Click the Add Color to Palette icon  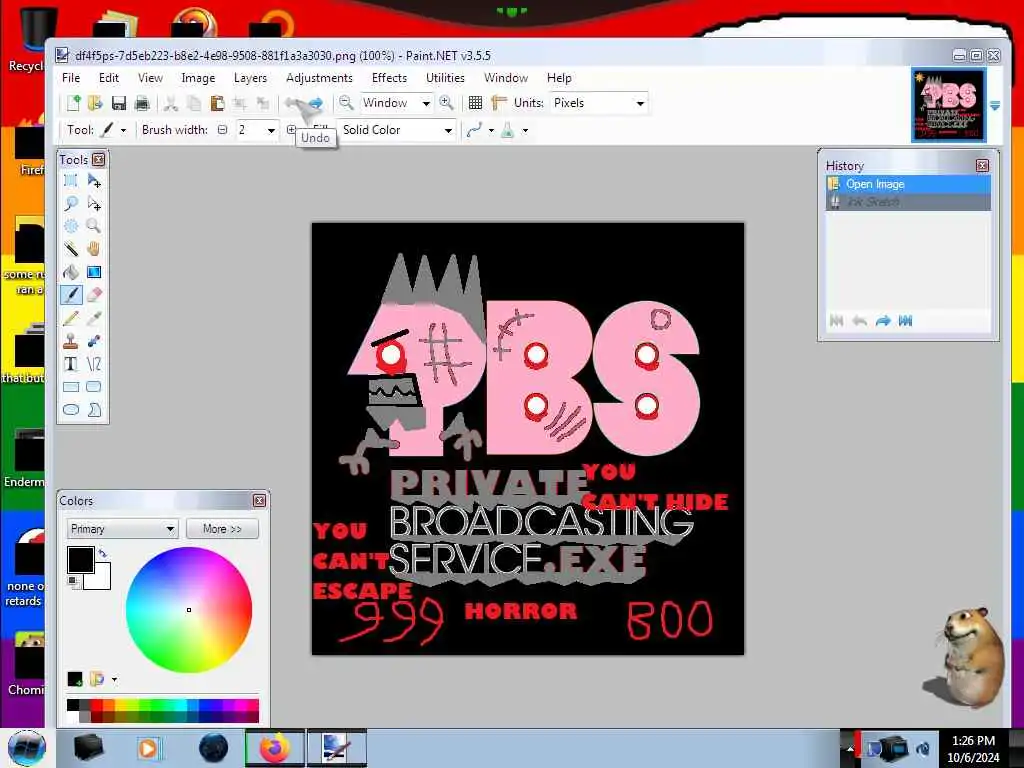coord(74,679)
